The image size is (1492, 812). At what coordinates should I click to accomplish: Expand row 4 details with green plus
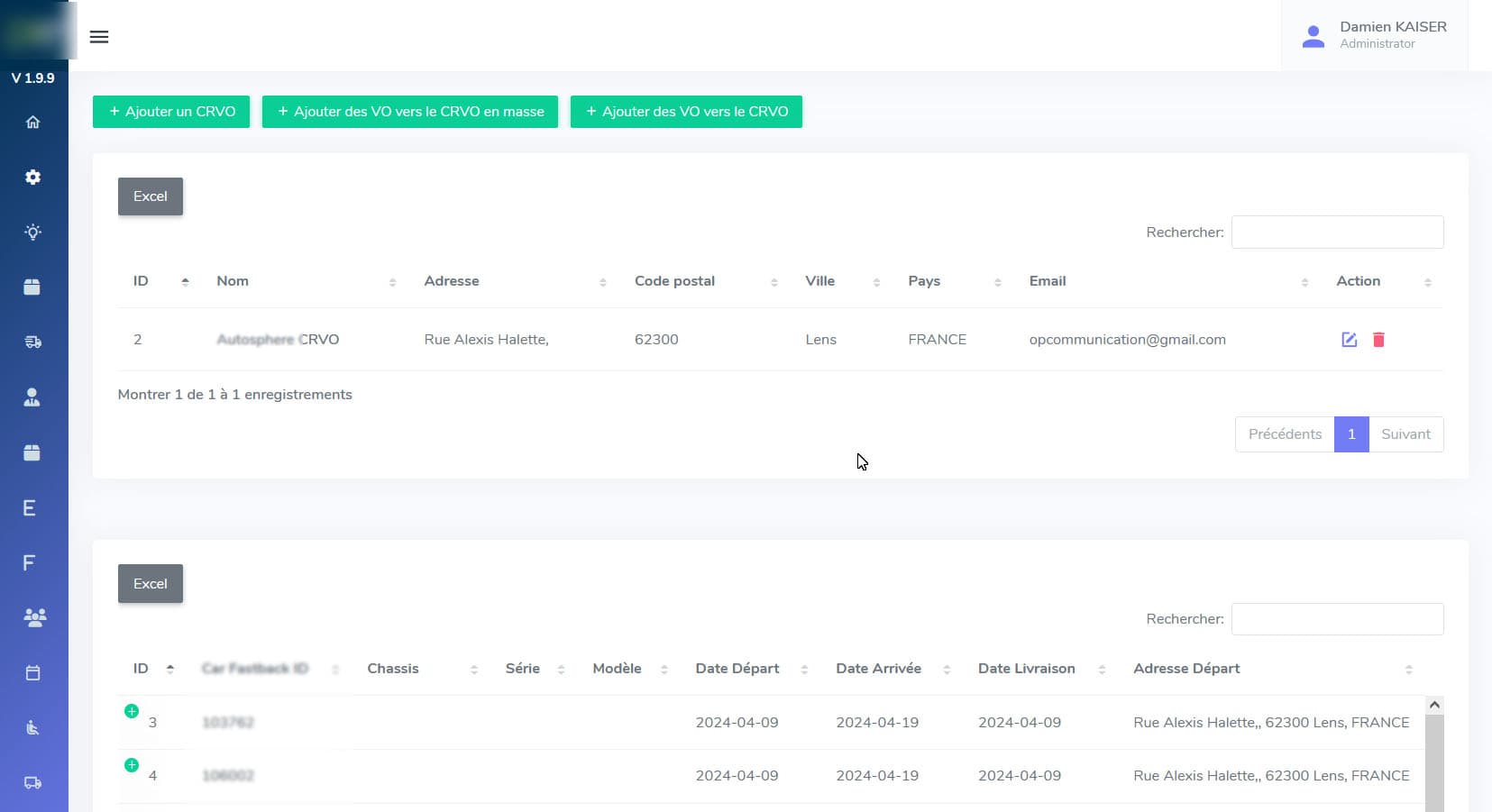(x=132, y=765)
